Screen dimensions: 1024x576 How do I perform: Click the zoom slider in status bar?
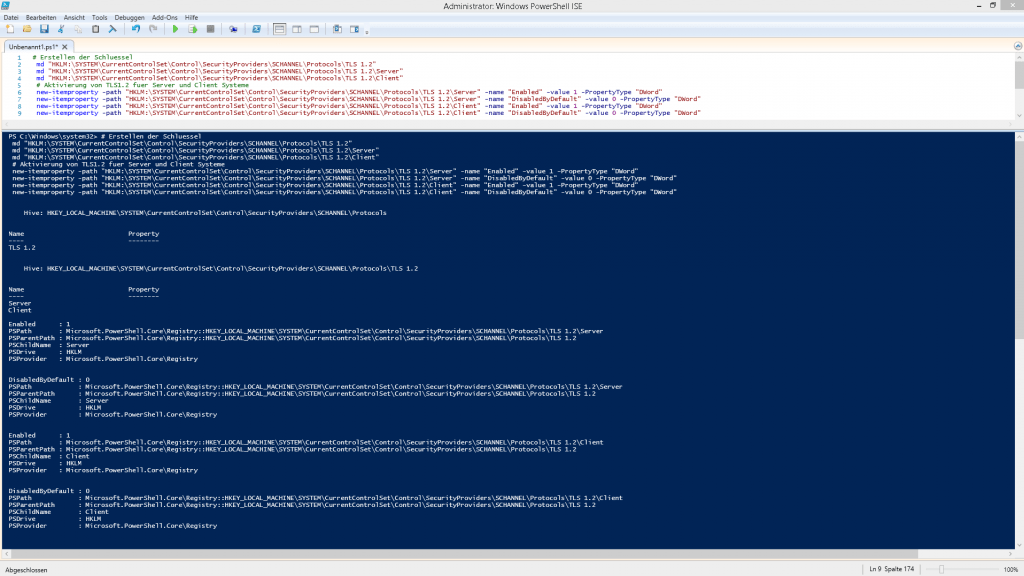pyautogui.click(x=940, y=569)
